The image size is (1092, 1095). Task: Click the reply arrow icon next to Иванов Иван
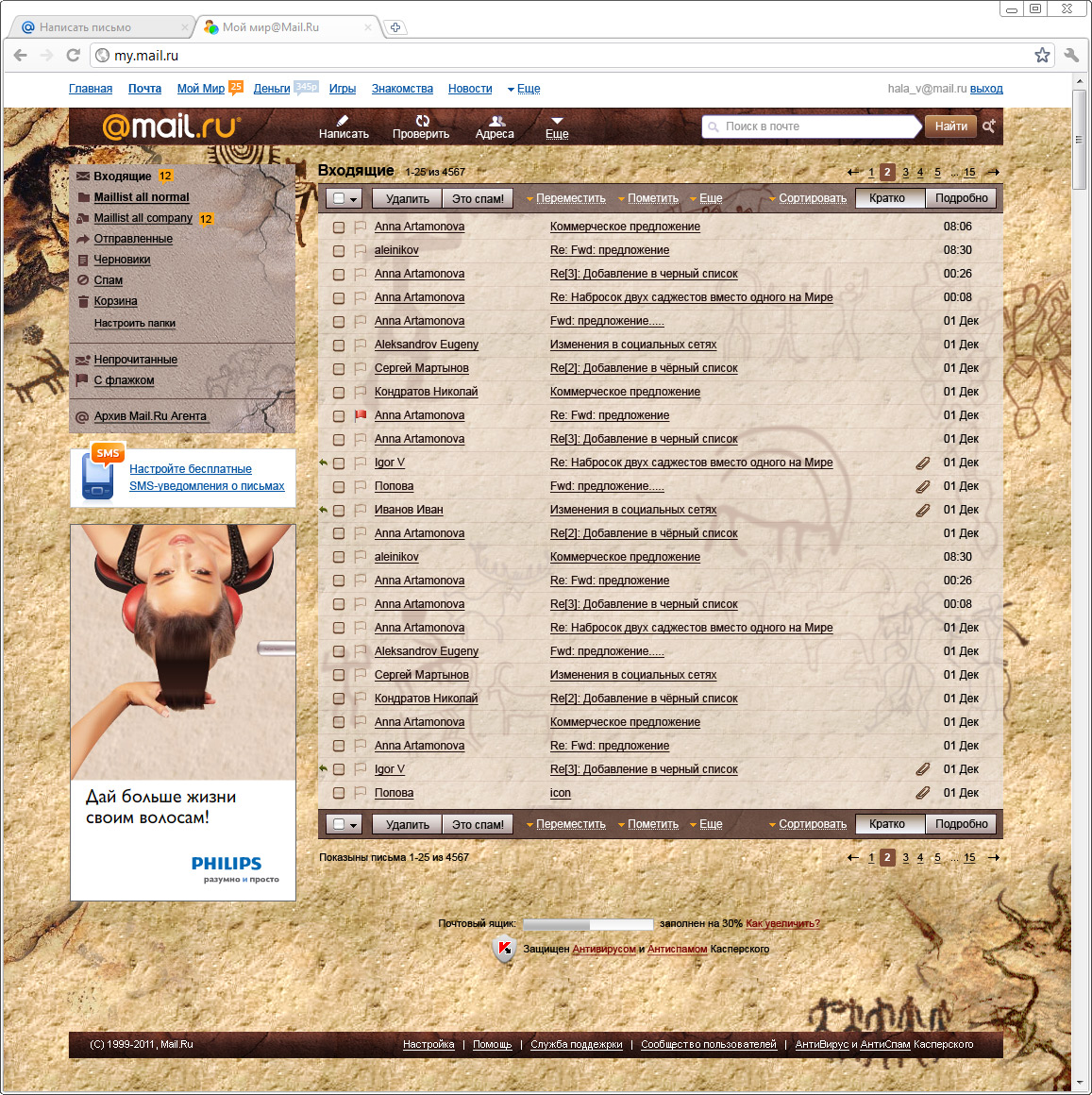click(x=323, y=509)
